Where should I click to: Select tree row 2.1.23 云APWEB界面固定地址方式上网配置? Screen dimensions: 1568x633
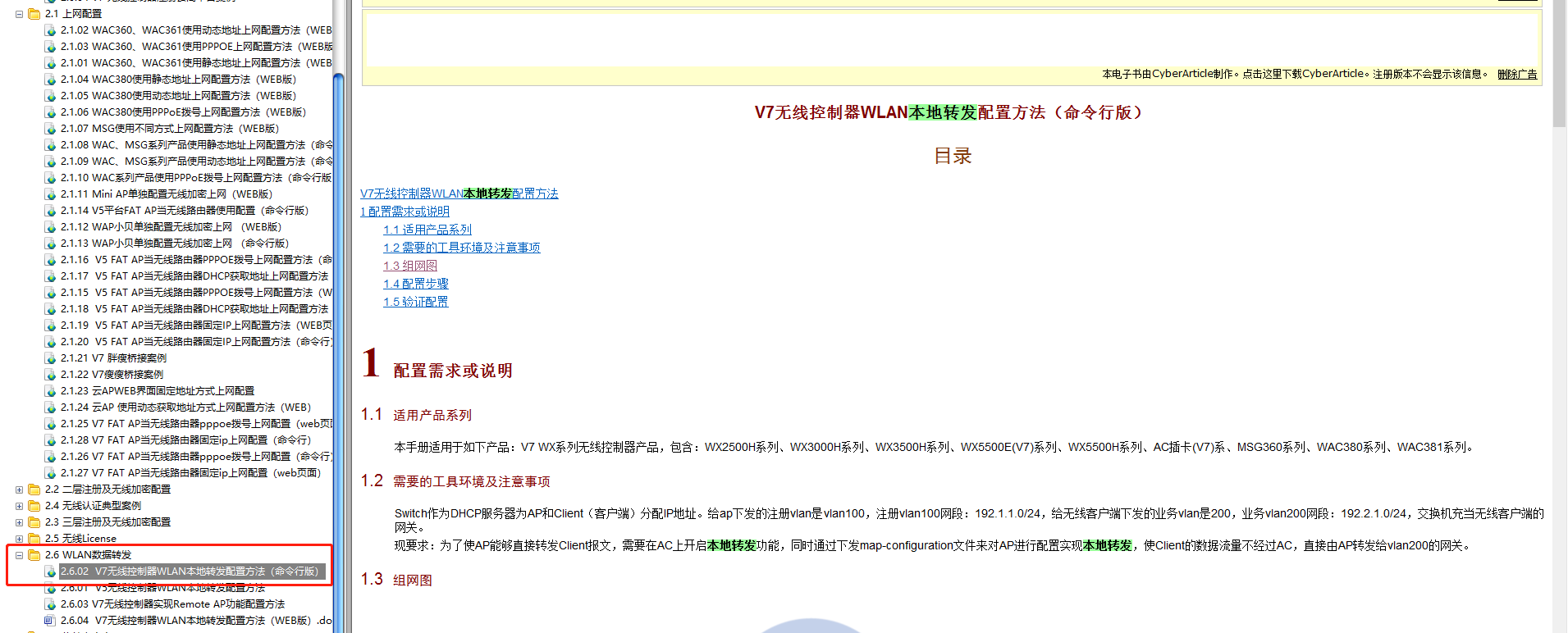point(158,391)
